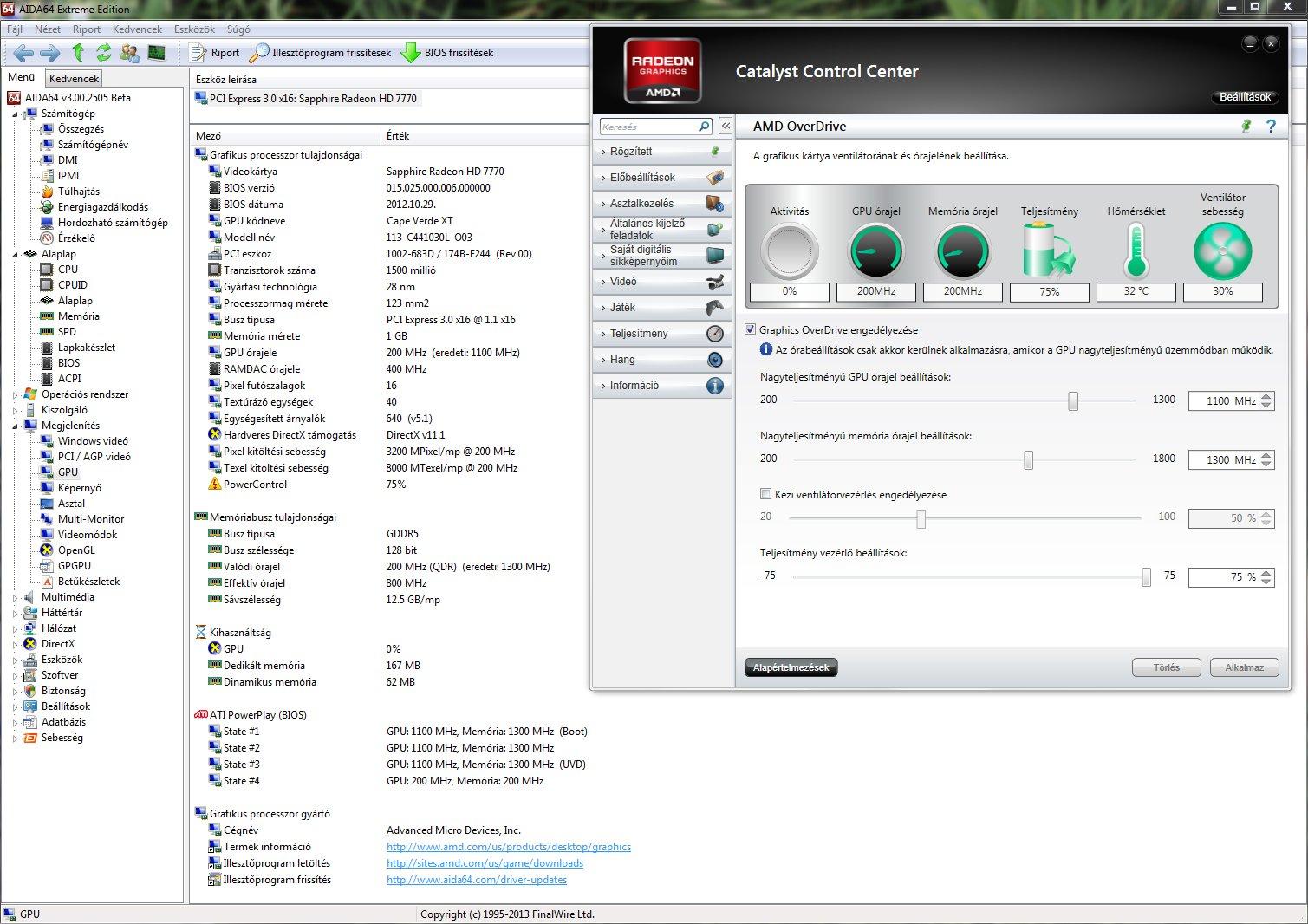Click the Törlés button

click(1167, 667)
